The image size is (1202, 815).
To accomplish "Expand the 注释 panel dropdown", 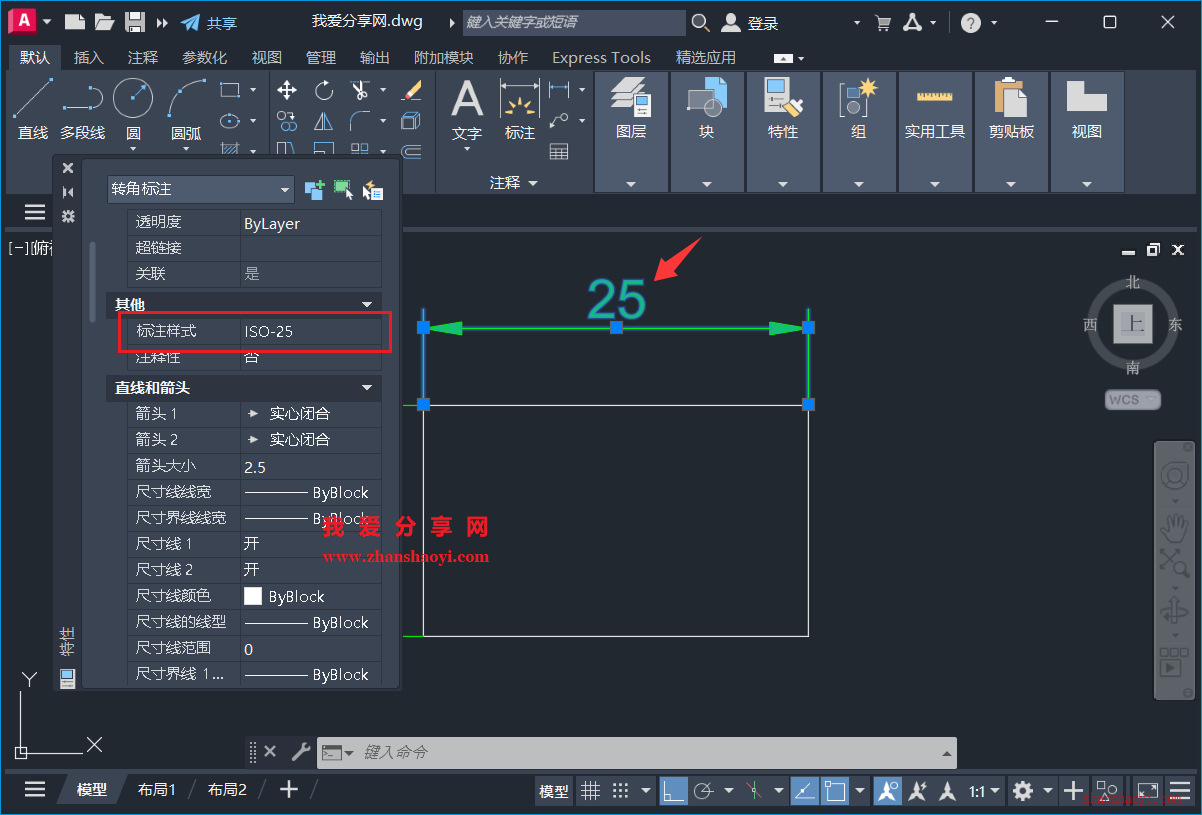I will (x=514, y=183).
